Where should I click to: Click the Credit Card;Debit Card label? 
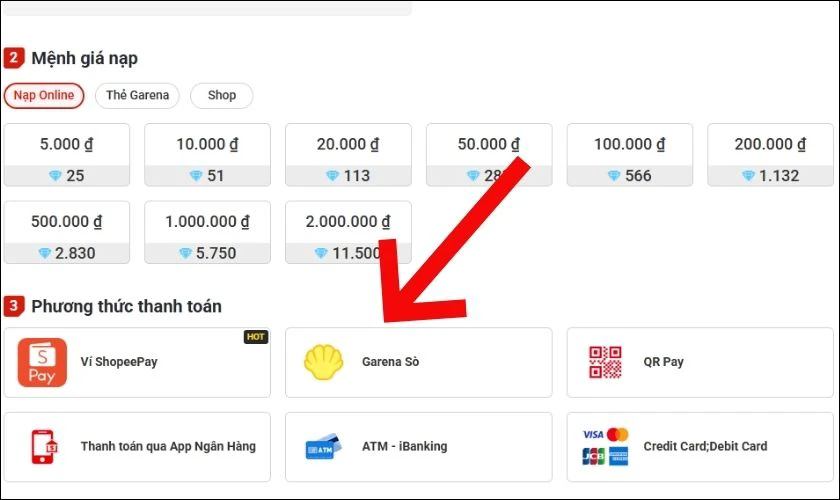tap(705, 447)
